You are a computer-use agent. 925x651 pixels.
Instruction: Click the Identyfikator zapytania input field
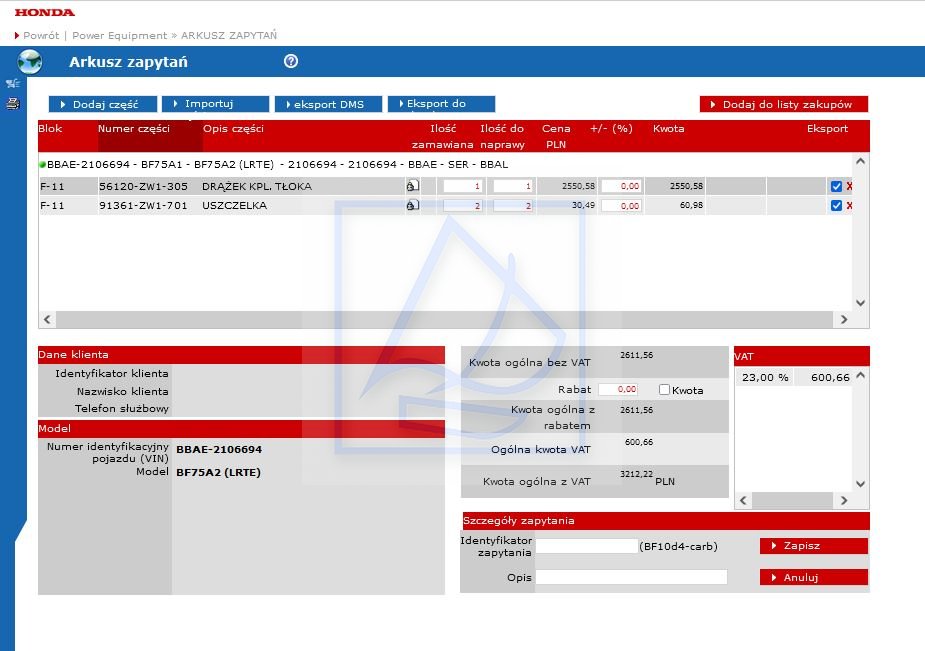(587, 546)
